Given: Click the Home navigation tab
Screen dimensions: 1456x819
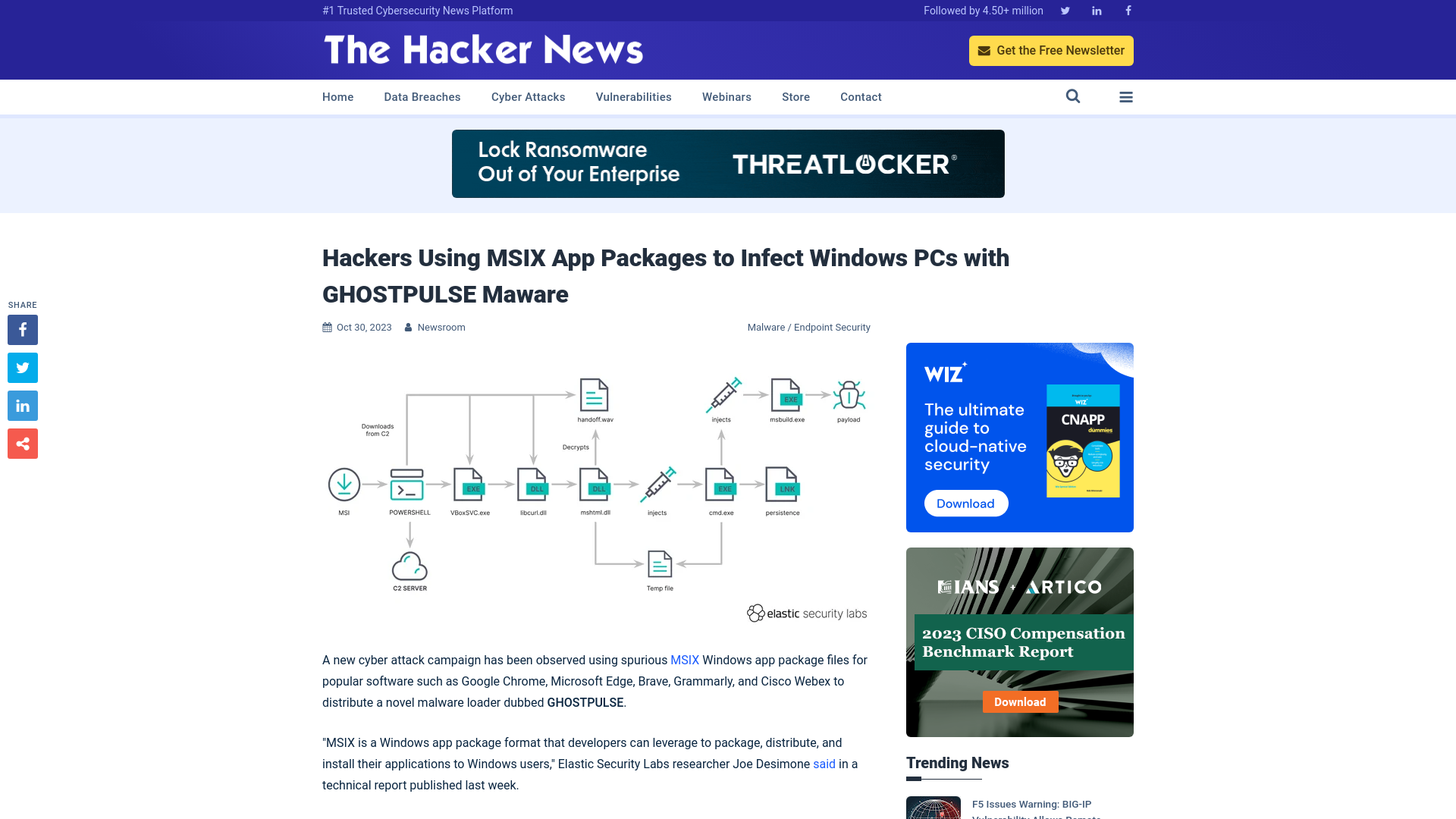Looking at the screenshot, I should [x=338, y=97].
